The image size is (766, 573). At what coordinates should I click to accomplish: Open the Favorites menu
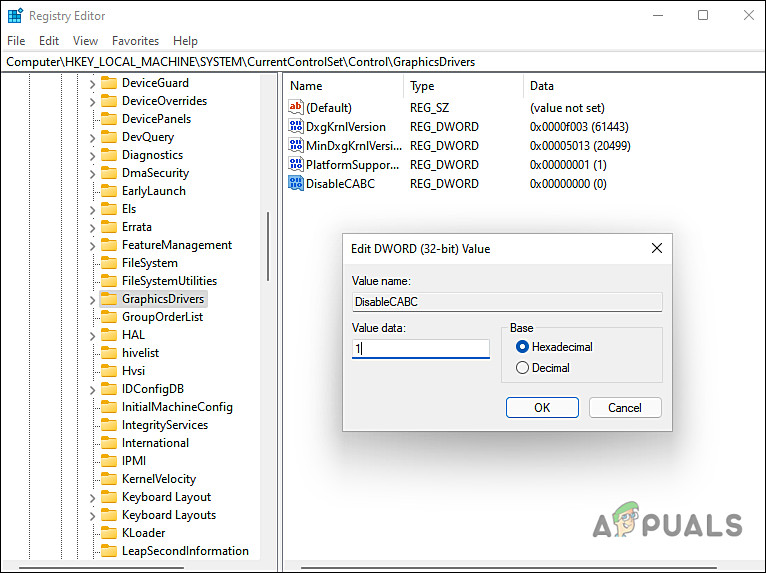[135, 41]
